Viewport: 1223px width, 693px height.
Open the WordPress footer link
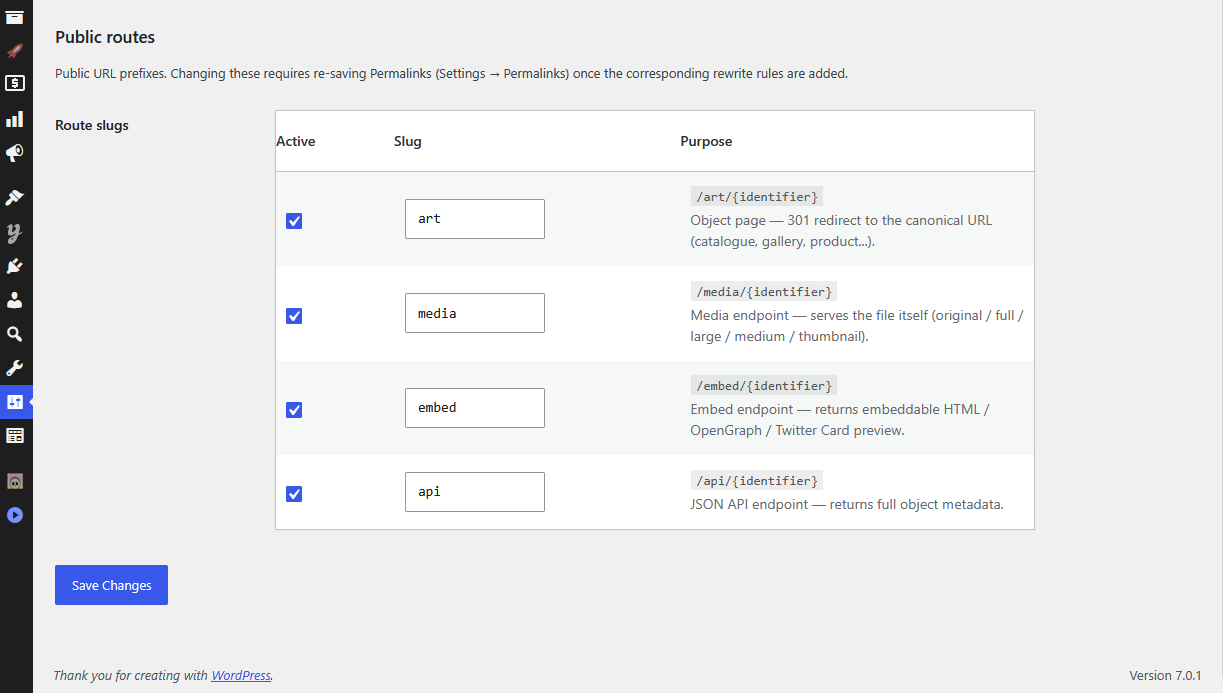pos(241,675)
